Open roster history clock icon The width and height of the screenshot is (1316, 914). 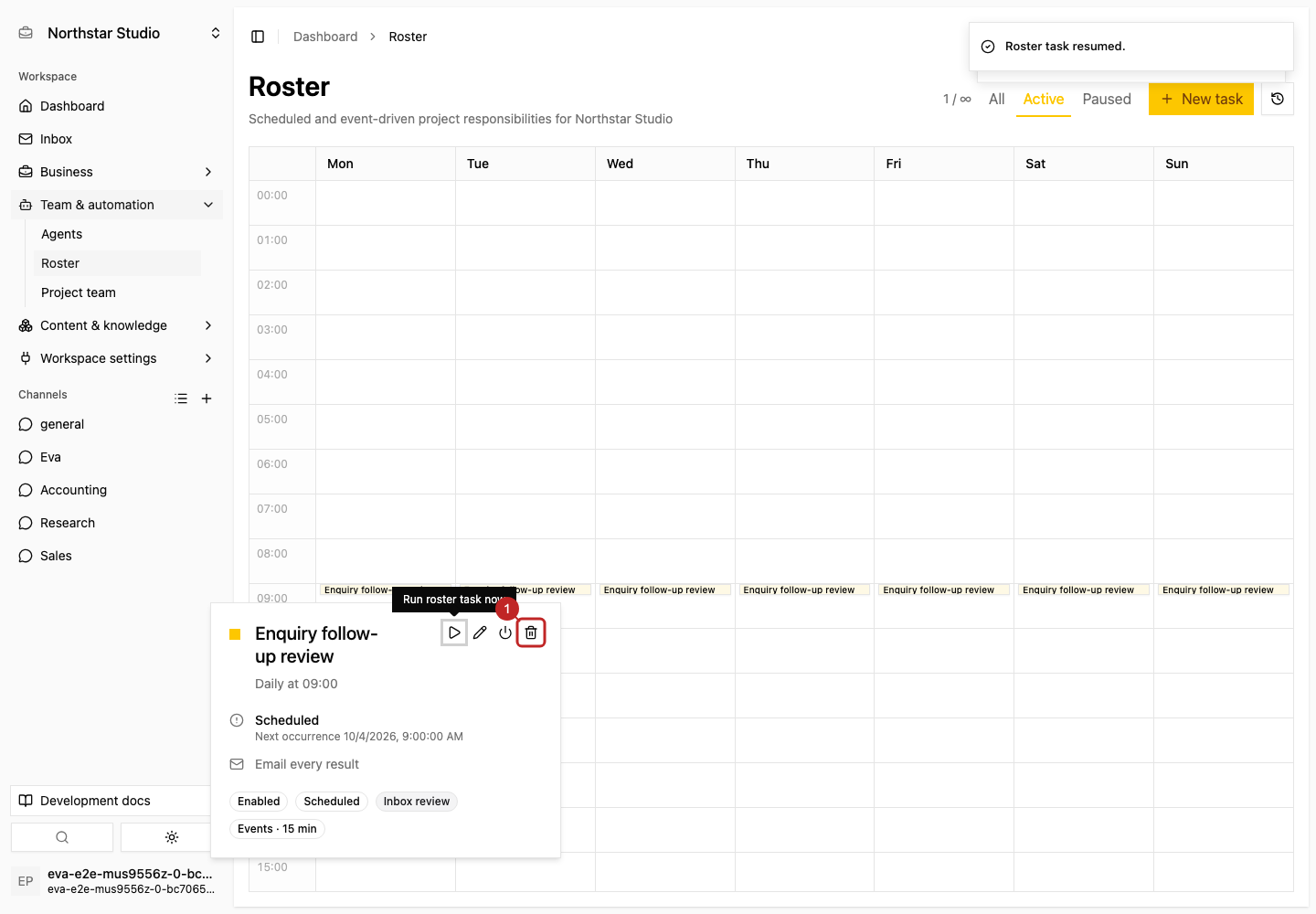point(1278,99)
